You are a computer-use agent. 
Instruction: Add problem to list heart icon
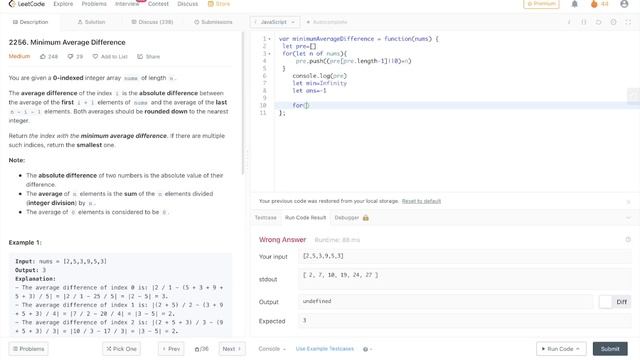(x=95, y=56)
